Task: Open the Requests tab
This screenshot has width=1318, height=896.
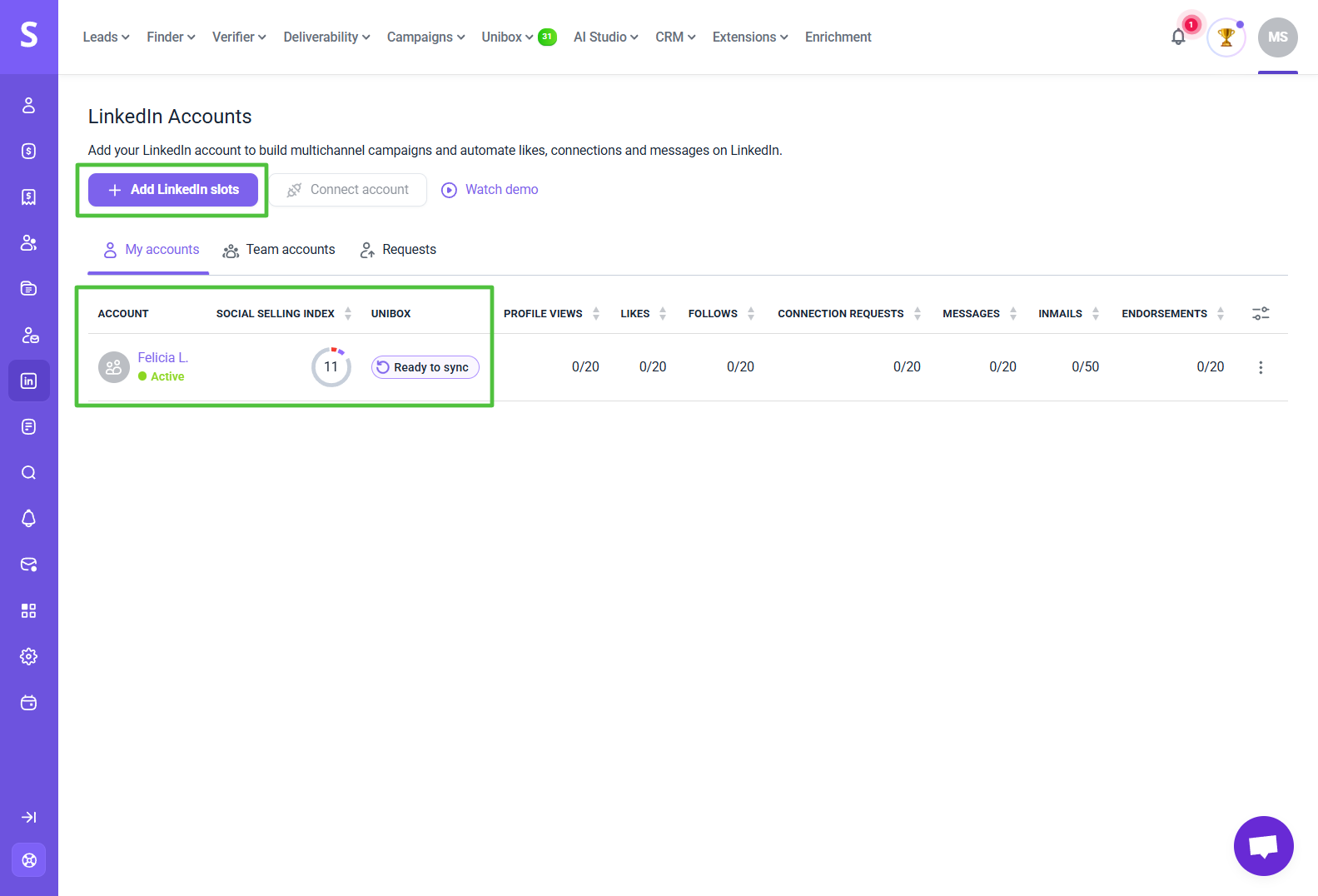Action: click(398, 250)
